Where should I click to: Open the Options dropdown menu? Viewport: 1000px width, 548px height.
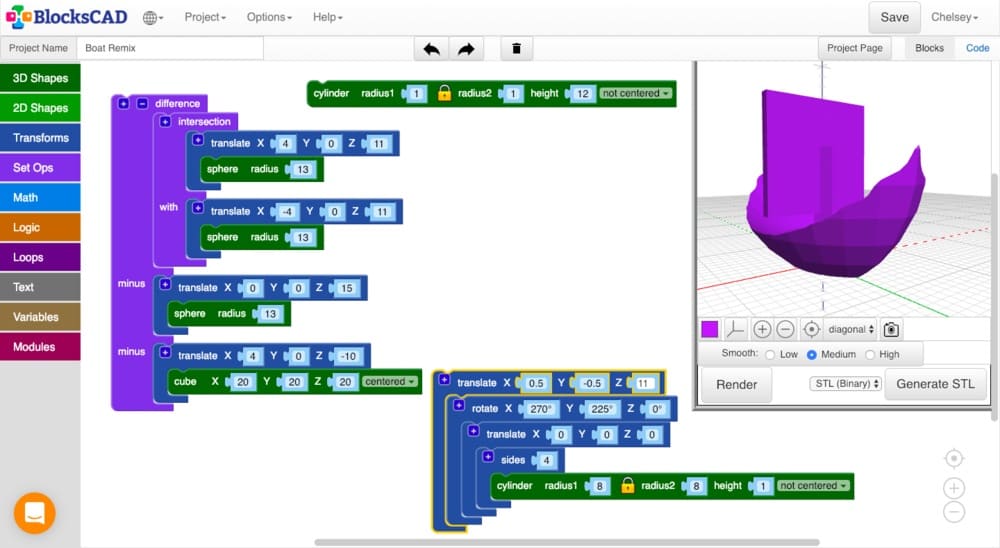click(x=269, y=17)
